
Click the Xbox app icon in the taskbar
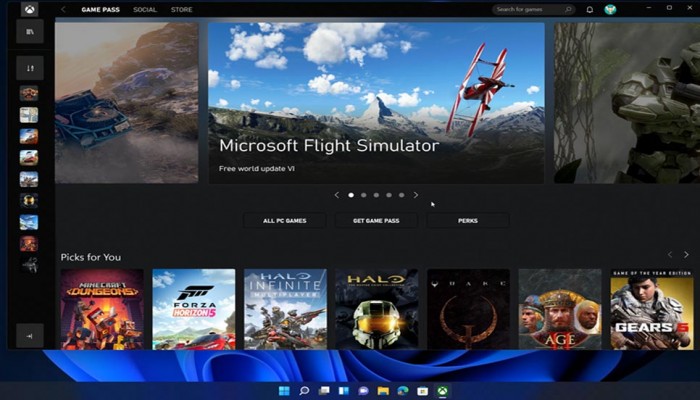[442, 391]
